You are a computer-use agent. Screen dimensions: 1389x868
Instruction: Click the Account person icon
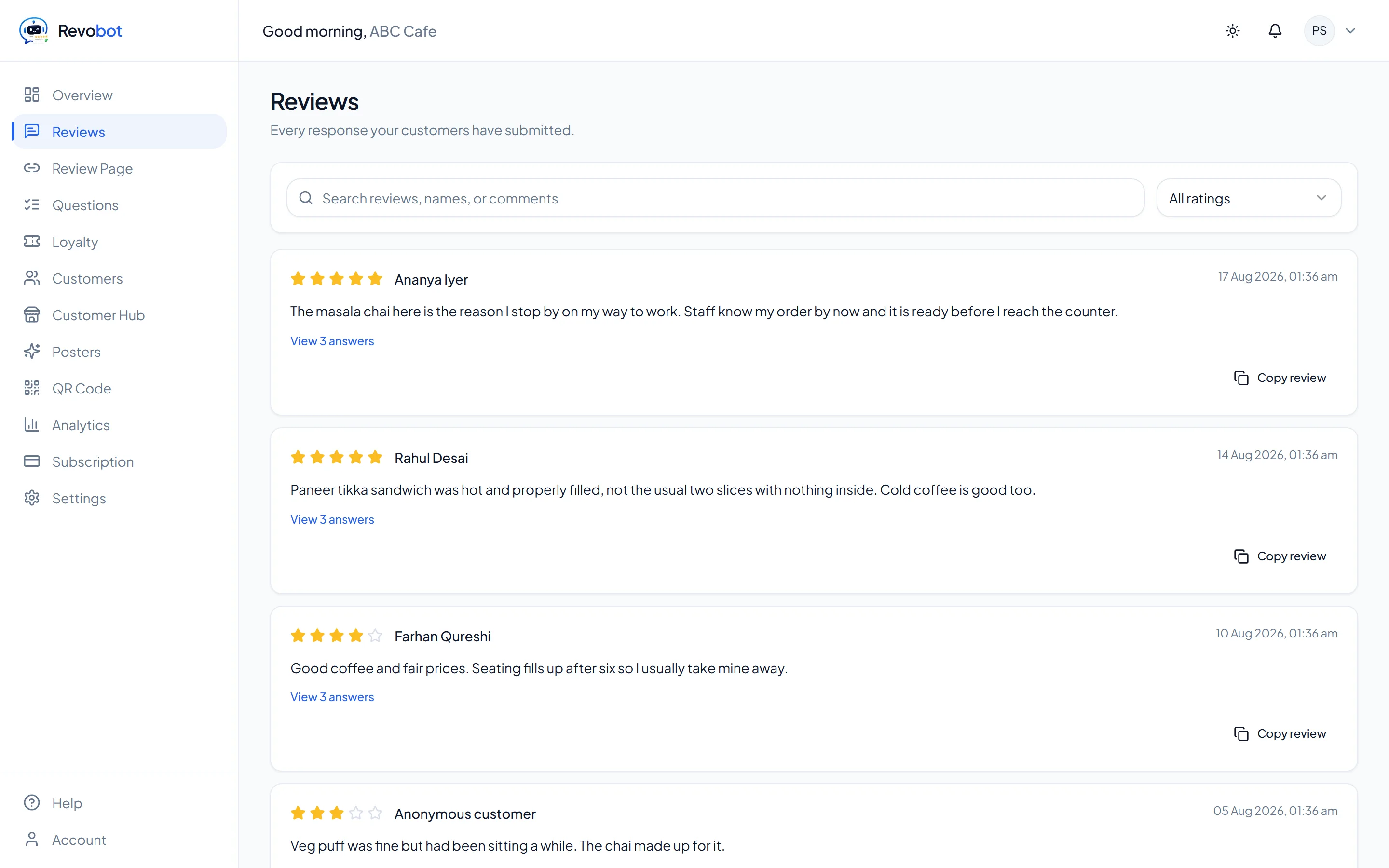(x=32, y=839)
